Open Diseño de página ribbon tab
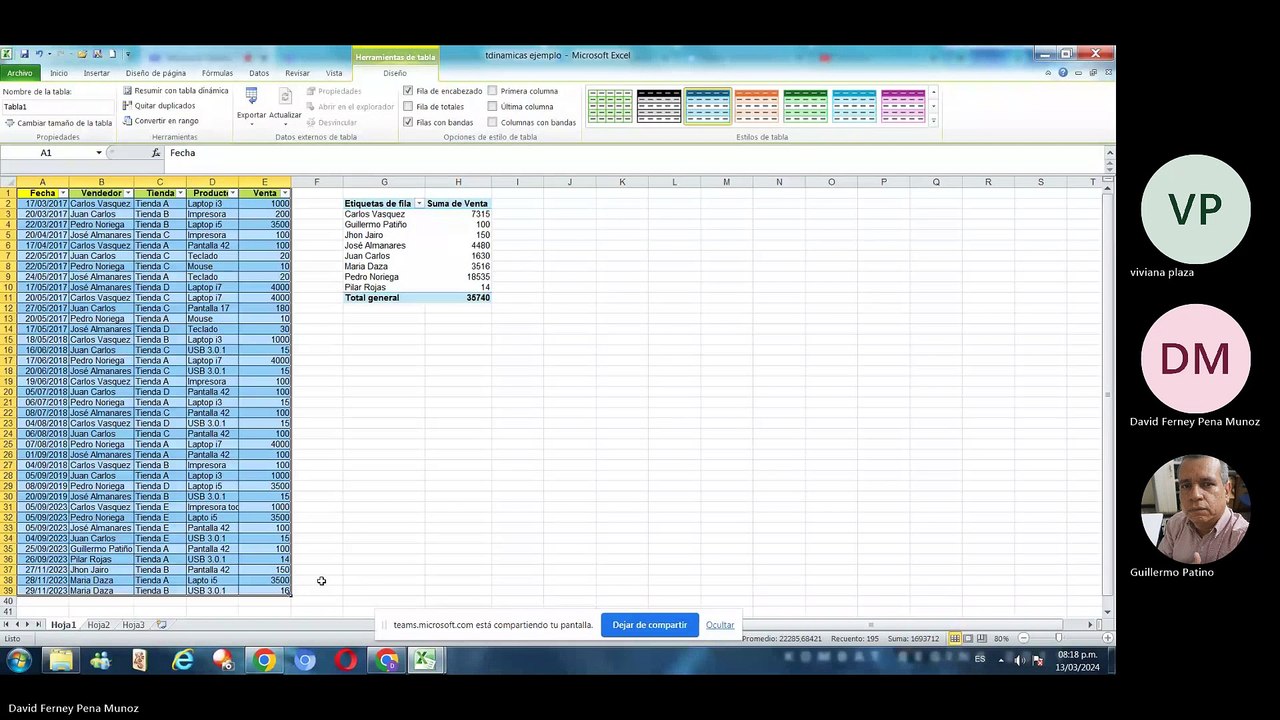The height and width of the screenshot is (720, 1280). pos(156,73)
